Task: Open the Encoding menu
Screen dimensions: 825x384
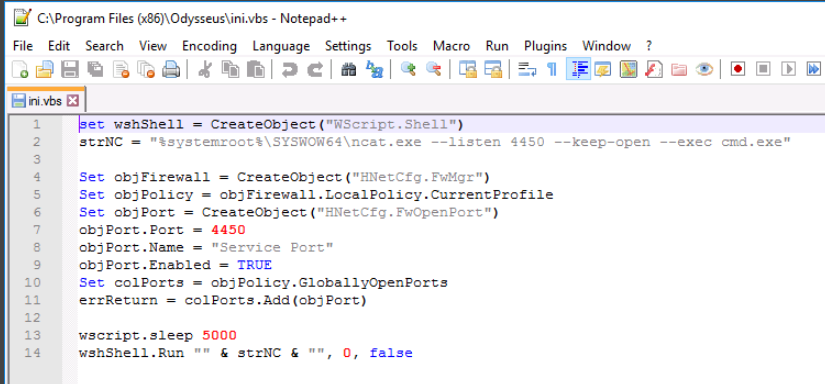Action: tap(209, 46)
